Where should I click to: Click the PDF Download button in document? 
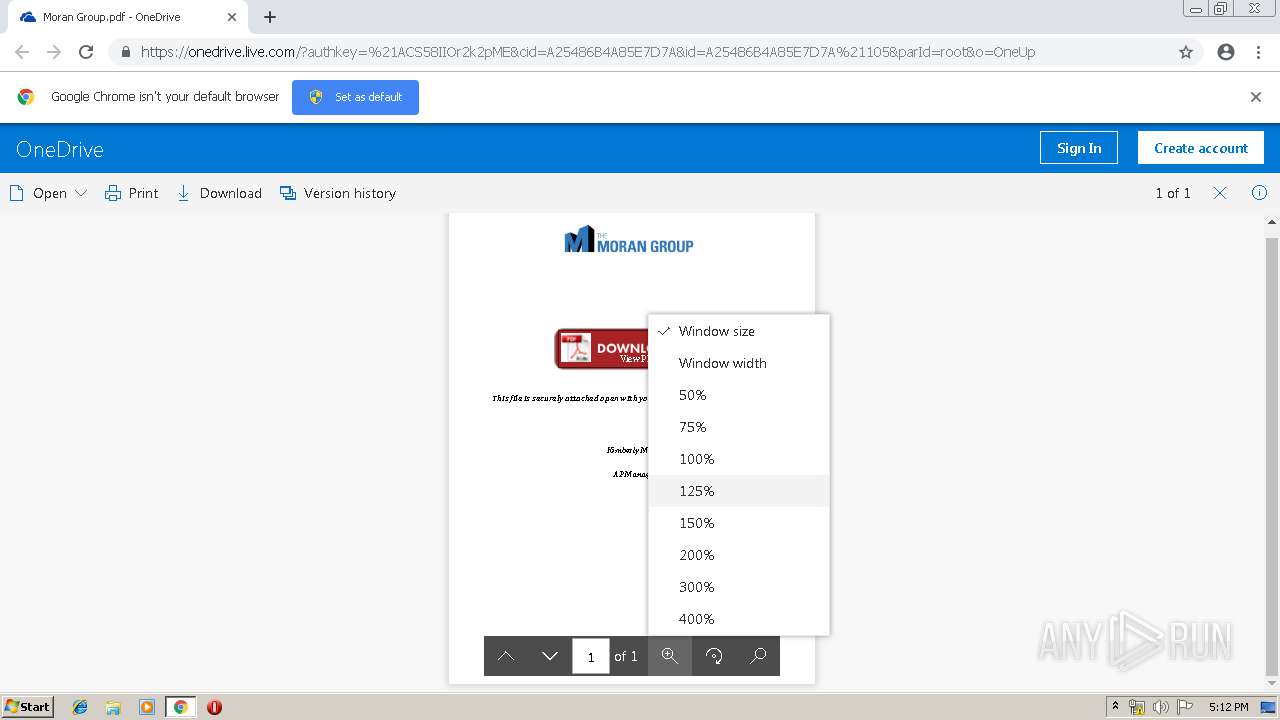(x=602, y=349)
